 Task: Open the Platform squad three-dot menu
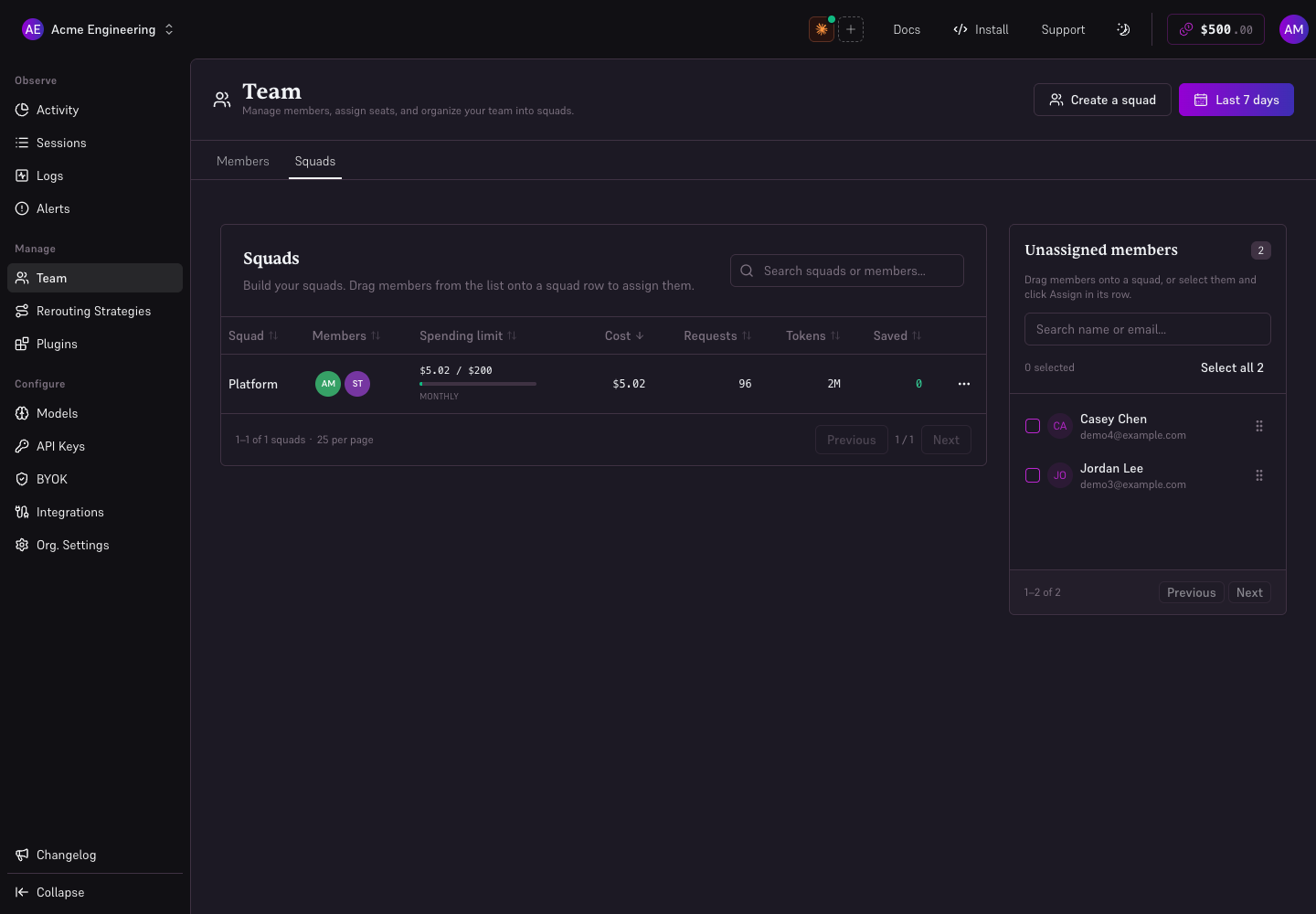pyautogui.click(x=964, y=384)
